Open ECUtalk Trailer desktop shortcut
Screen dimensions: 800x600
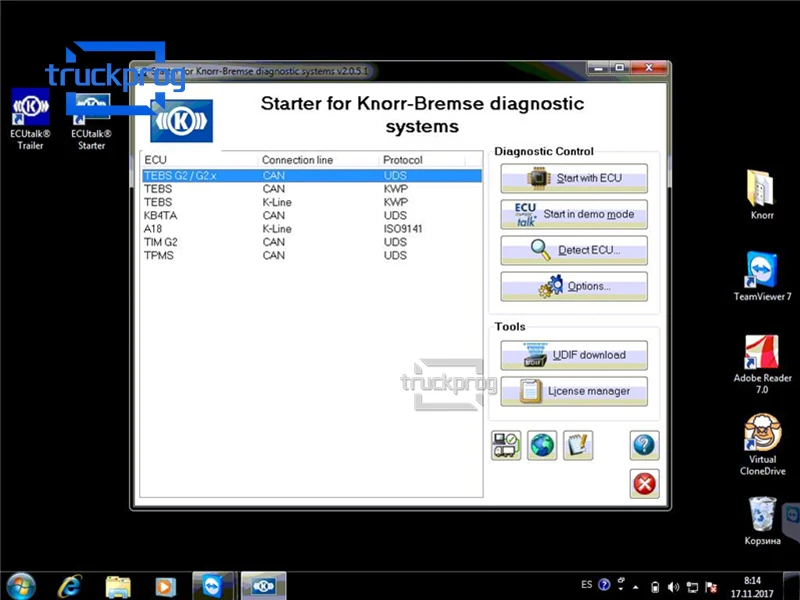(x=31, y=119)
